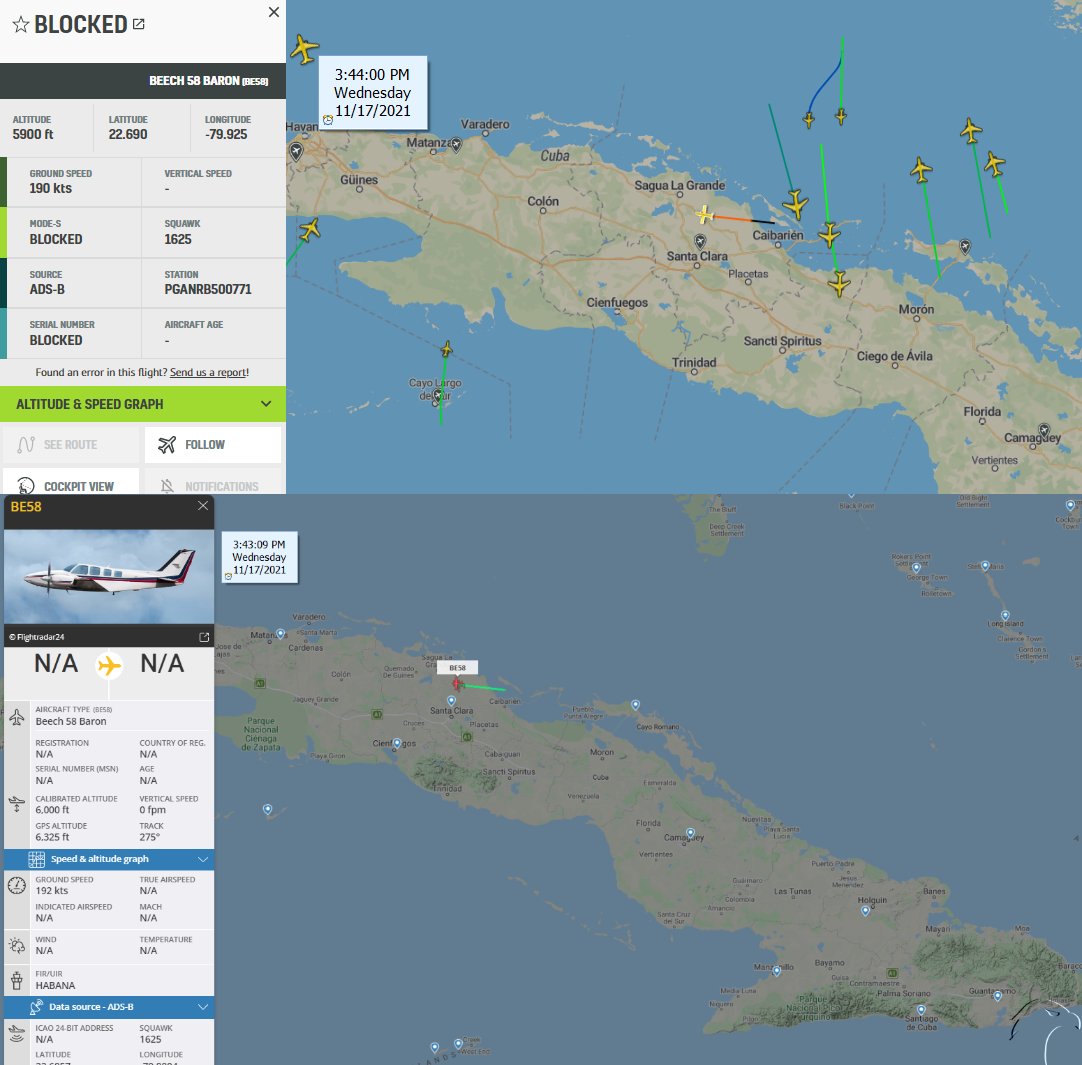Click the Santiago de Cuba airport pin

click(921, 1010)
